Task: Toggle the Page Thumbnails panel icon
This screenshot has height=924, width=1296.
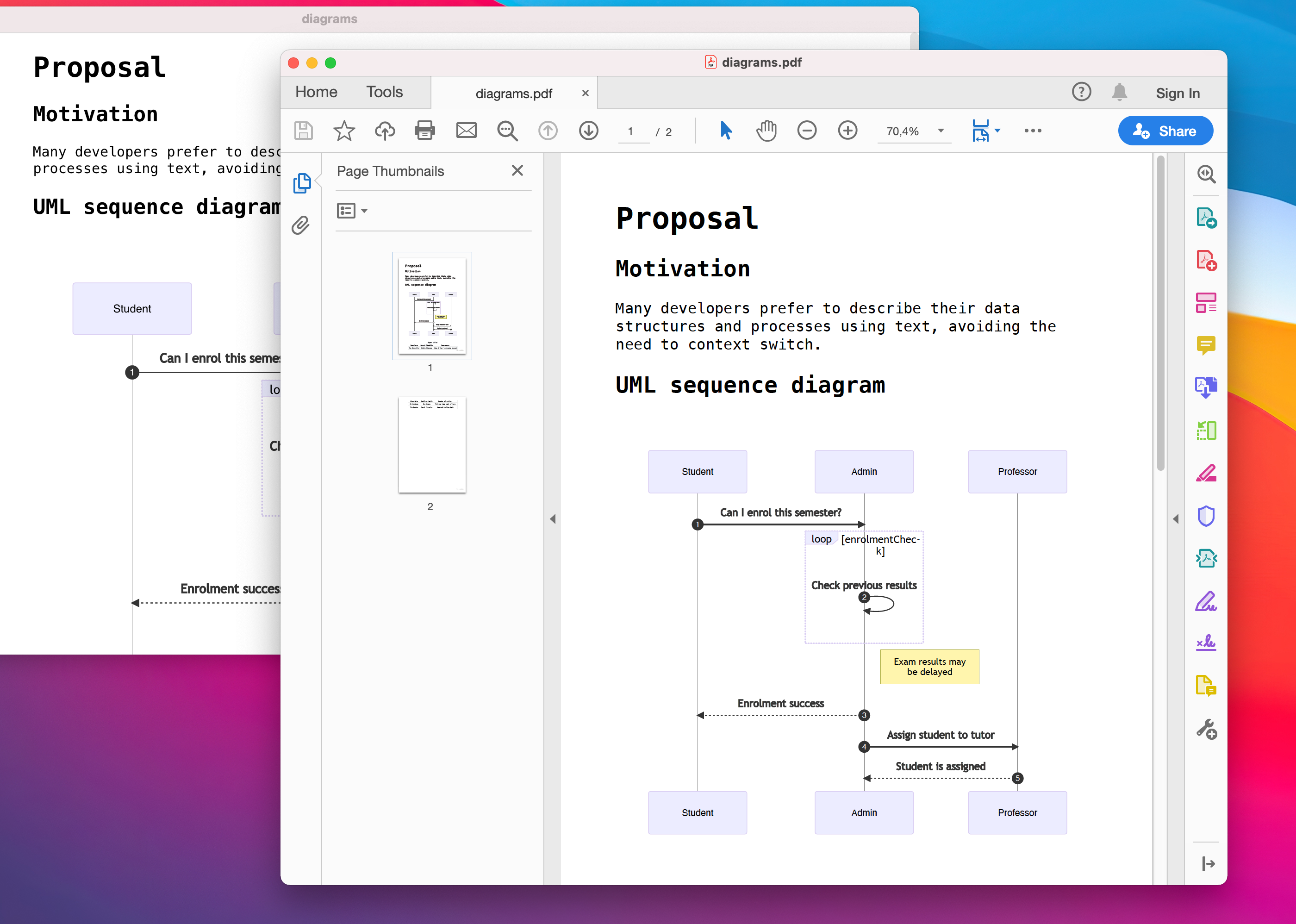Action: tap(301, 183)
